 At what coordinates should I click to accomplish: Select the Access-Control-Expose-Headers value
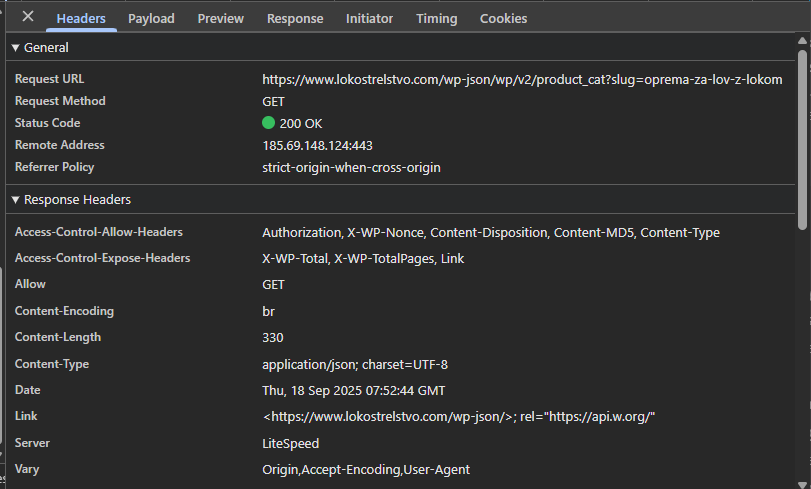point(363,259)
